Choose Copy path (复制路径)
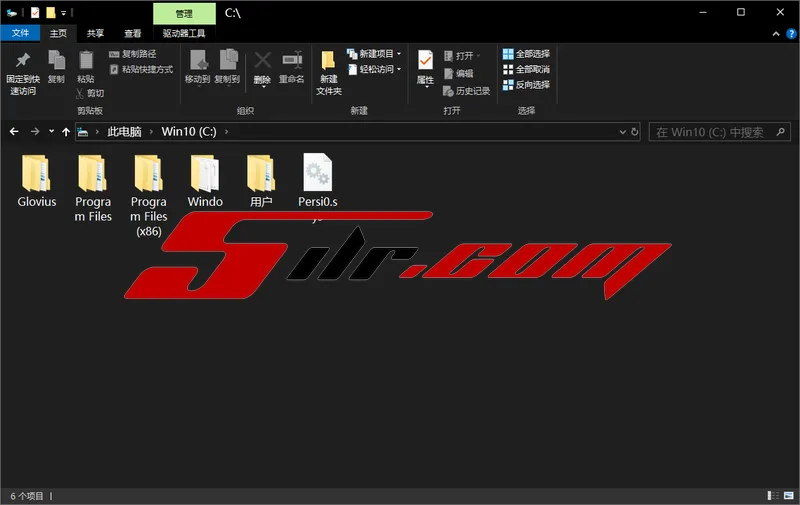The image size is (800, 505). click(x=133, y=54)
